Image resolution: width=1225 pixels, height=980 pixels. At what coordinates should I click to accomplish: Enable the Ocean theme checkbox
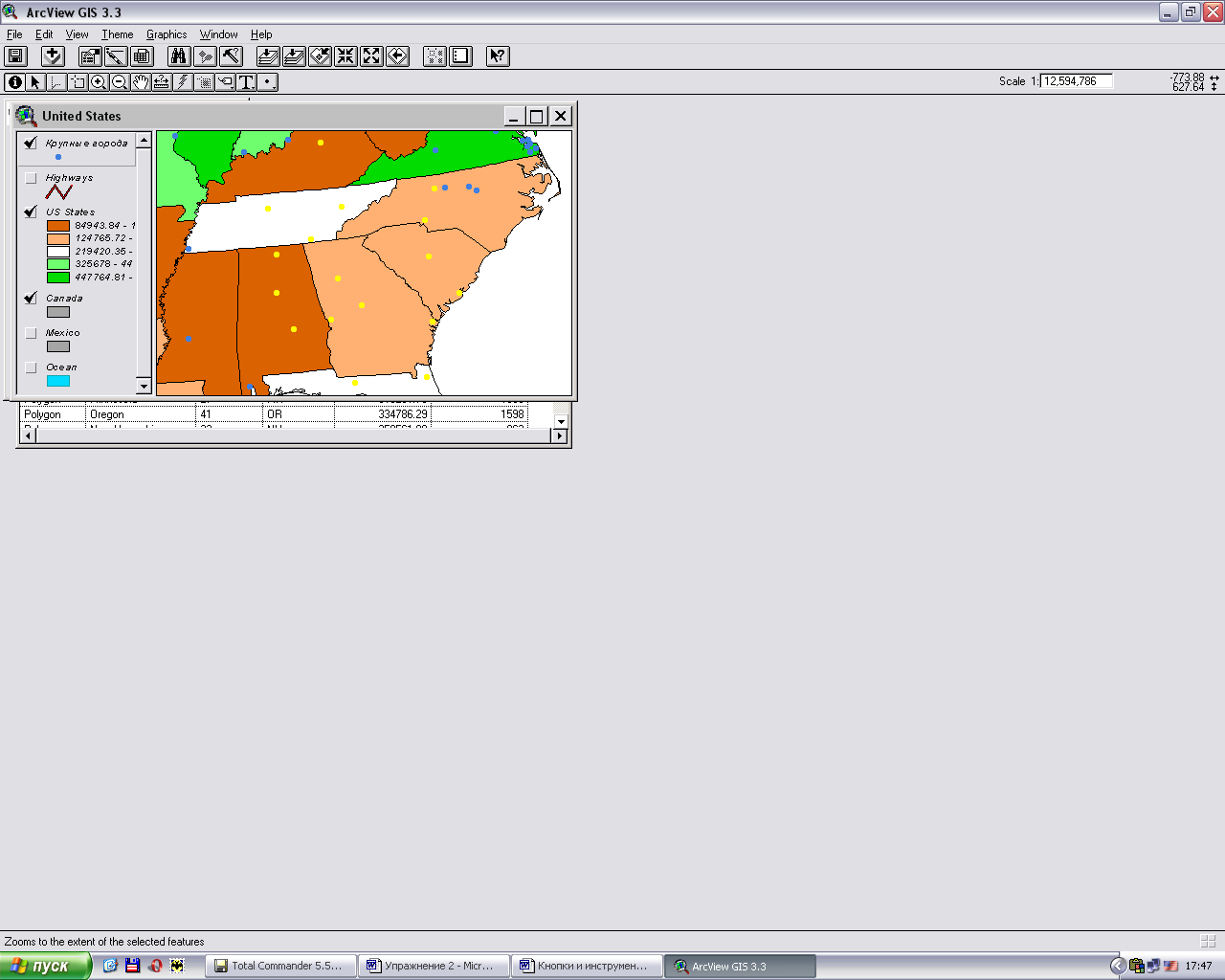(31, 367)
